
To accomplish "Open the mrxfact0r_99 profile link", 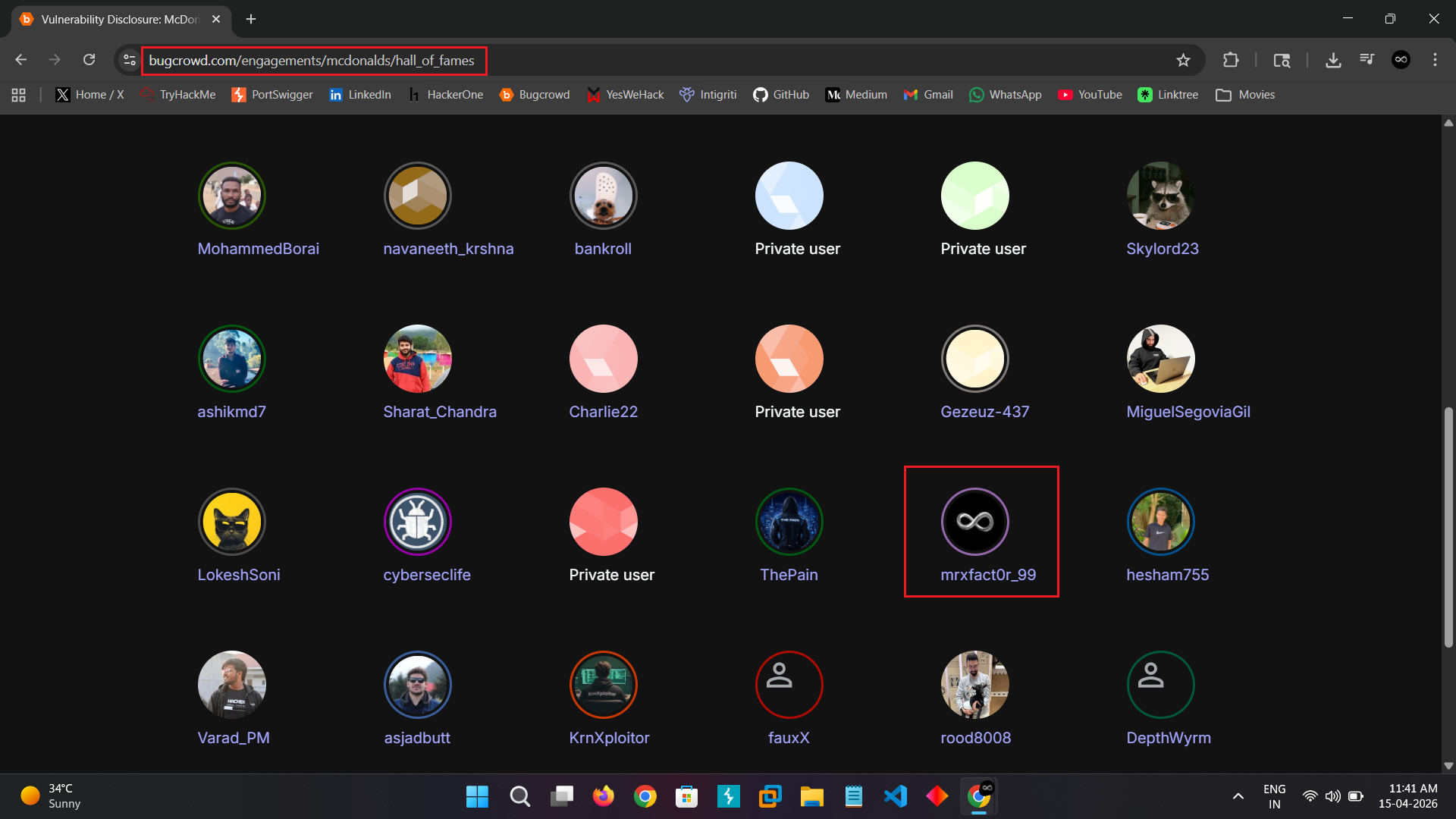I will tap(988, 575).
